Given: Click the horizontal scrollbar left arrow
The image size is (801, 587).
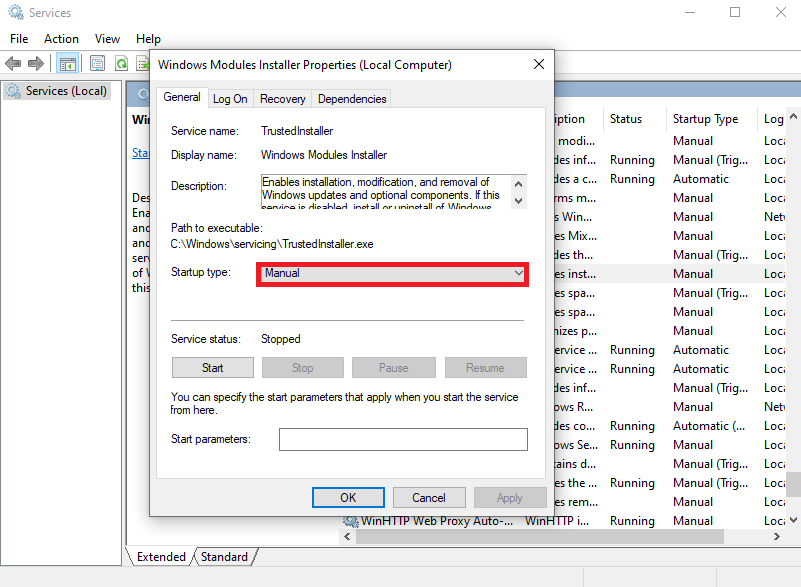Looking at the screenshot, I should point(347,536).
